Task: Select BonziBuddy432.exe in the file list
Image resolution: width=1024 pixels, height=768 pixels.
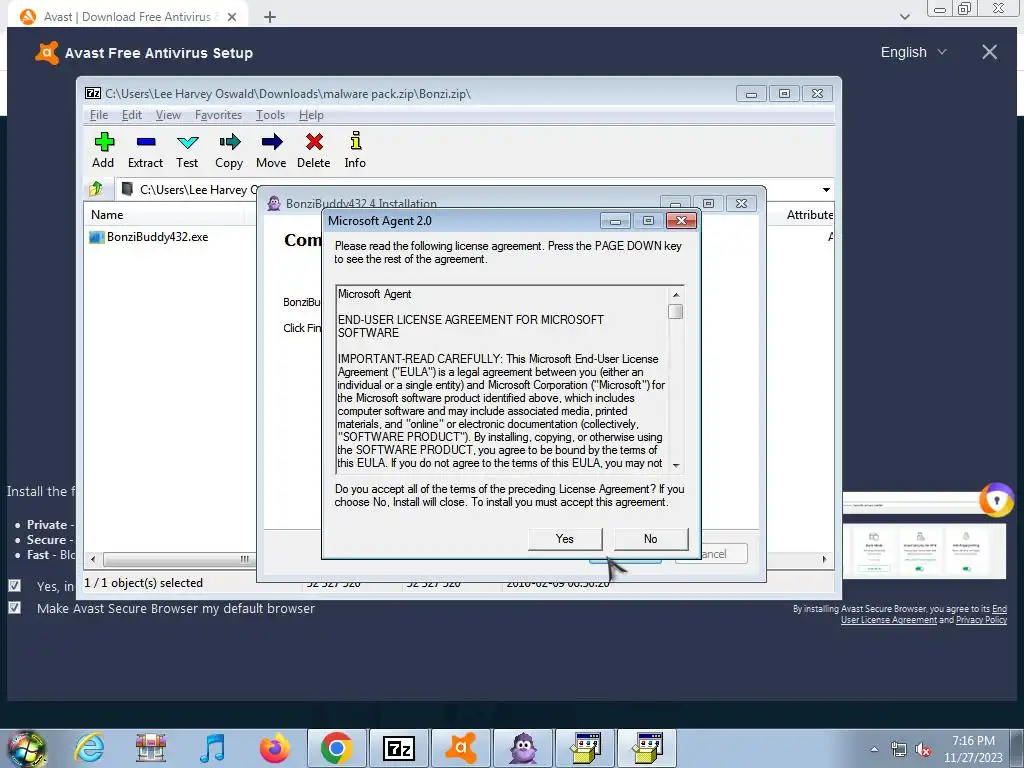Action: 157,237
